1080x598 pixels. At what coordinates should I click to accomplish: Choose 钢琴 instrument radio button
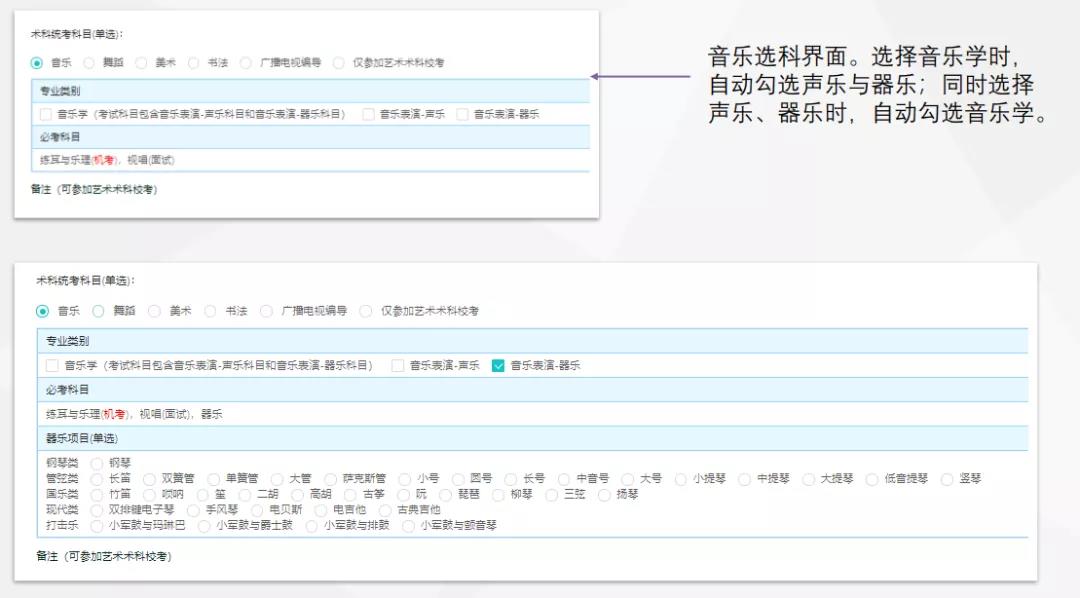(97, 464)
